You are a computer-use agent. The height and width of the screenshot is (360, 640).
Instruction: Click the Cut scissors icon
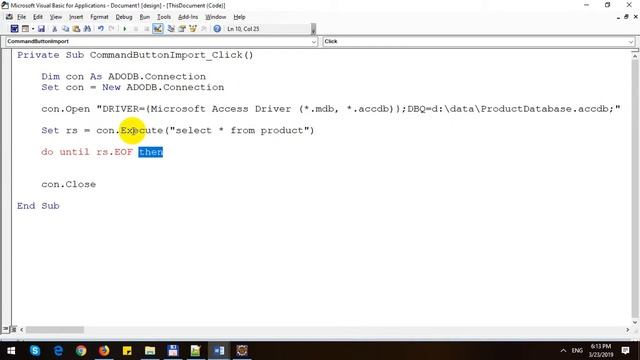pyautogui.click(x=54, y=29)
